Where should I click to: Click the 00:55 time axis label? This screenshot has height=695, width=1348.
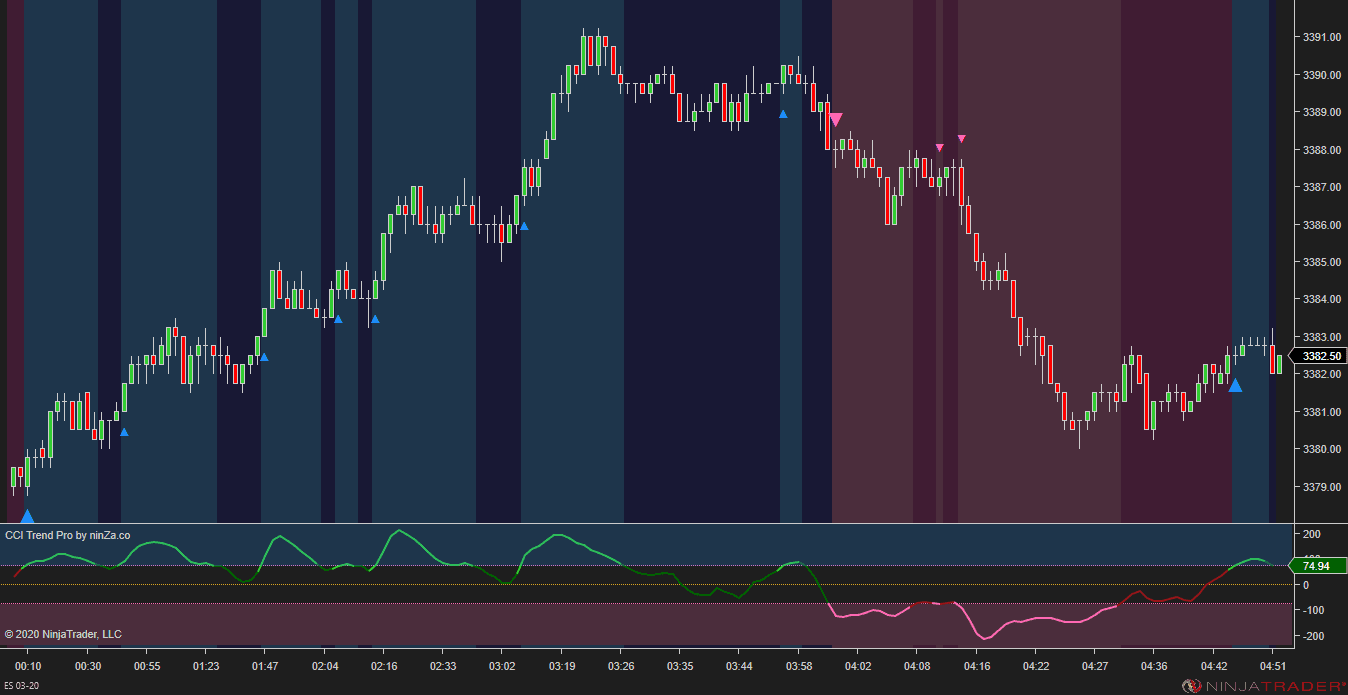[x=147, y=666]
